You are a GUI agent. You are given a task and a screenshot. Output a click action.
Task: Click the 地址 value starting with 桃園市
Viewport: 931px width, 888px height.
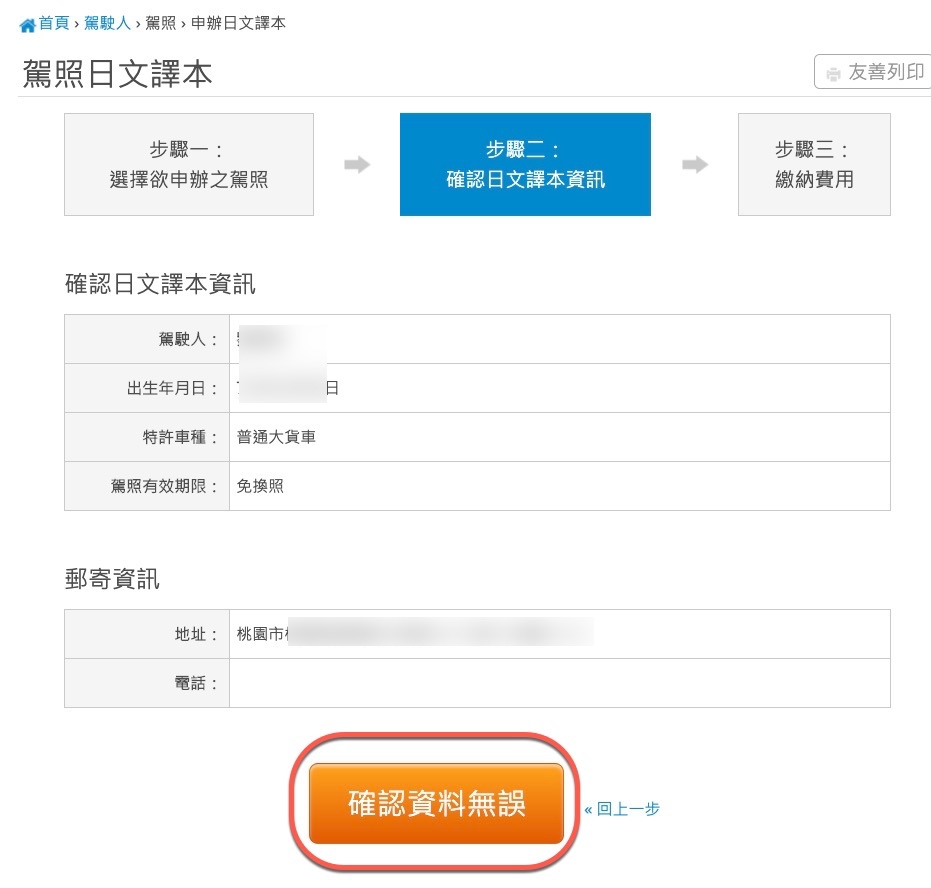tap(262, 634)
